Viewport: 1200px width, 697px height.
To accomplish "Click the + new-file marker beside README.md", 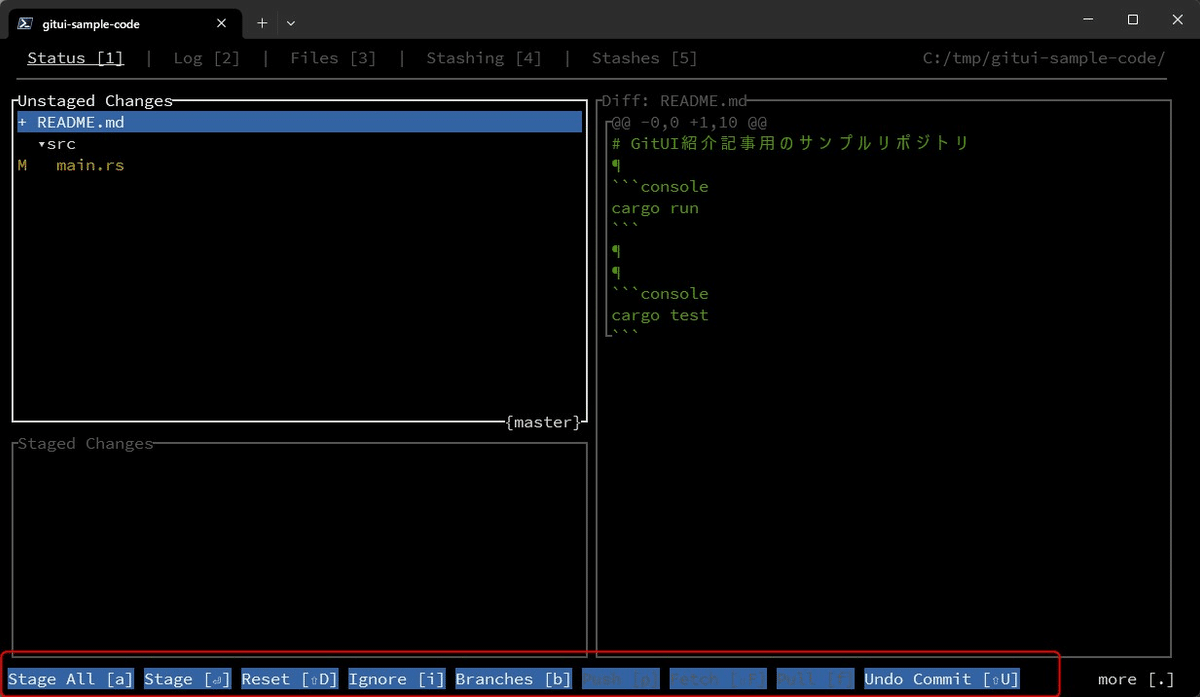I will point(21,122).
